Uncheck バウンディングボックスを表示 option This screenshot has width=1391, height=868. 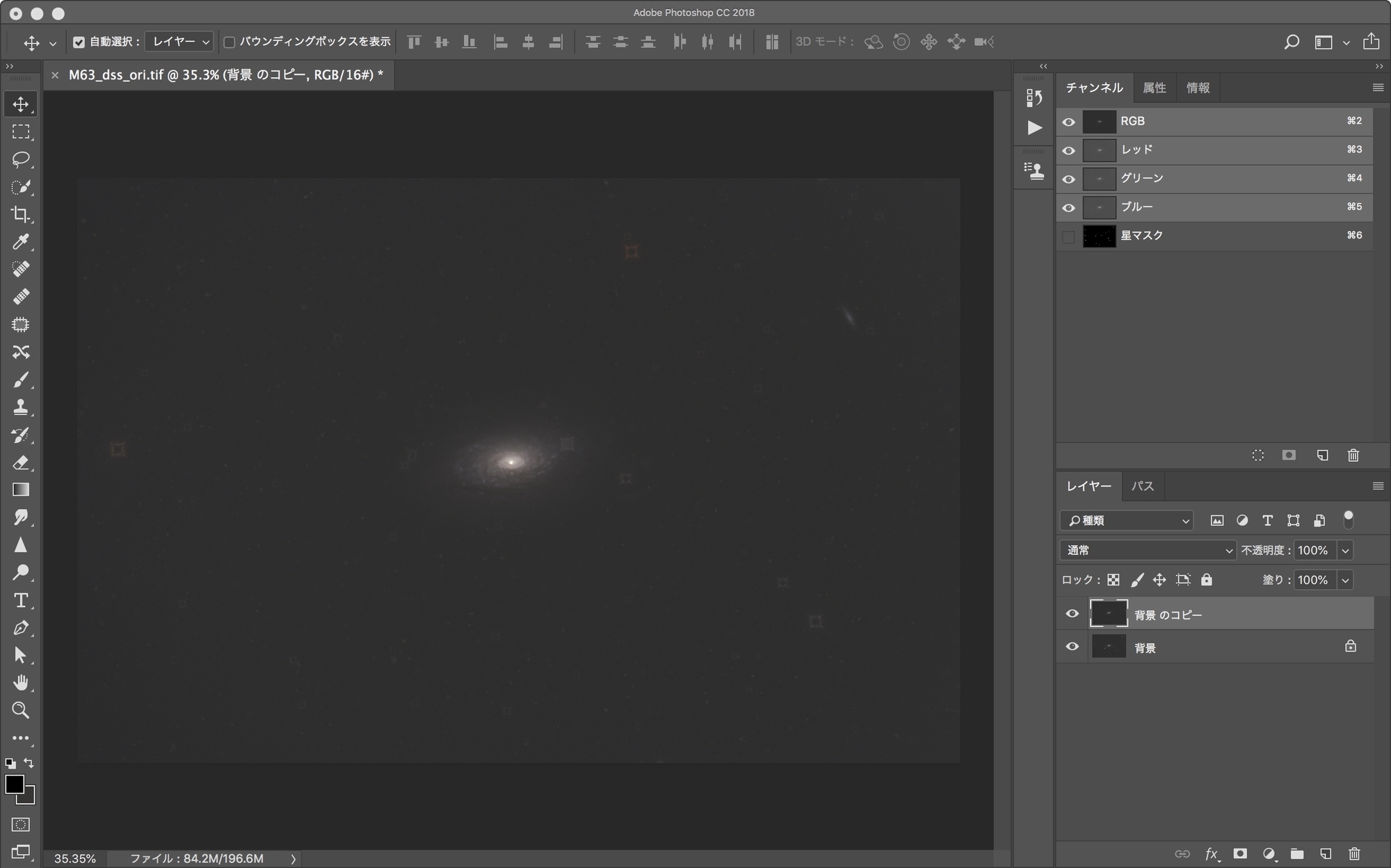[230, 42]
